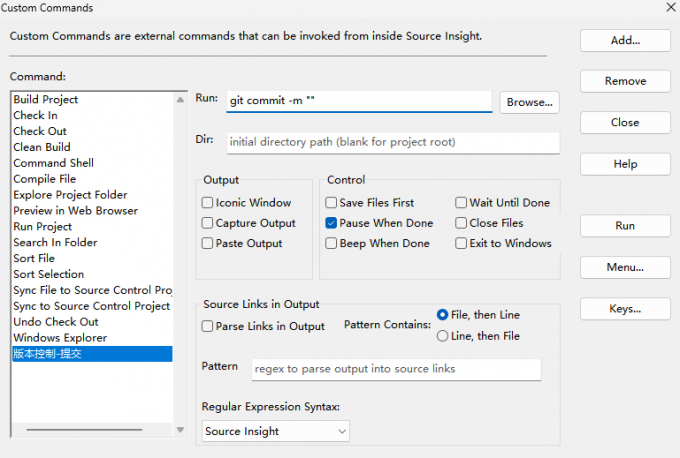The image size is (680, 458).
Task: Enable Save Files First checkbox
Action: (331, 203)
